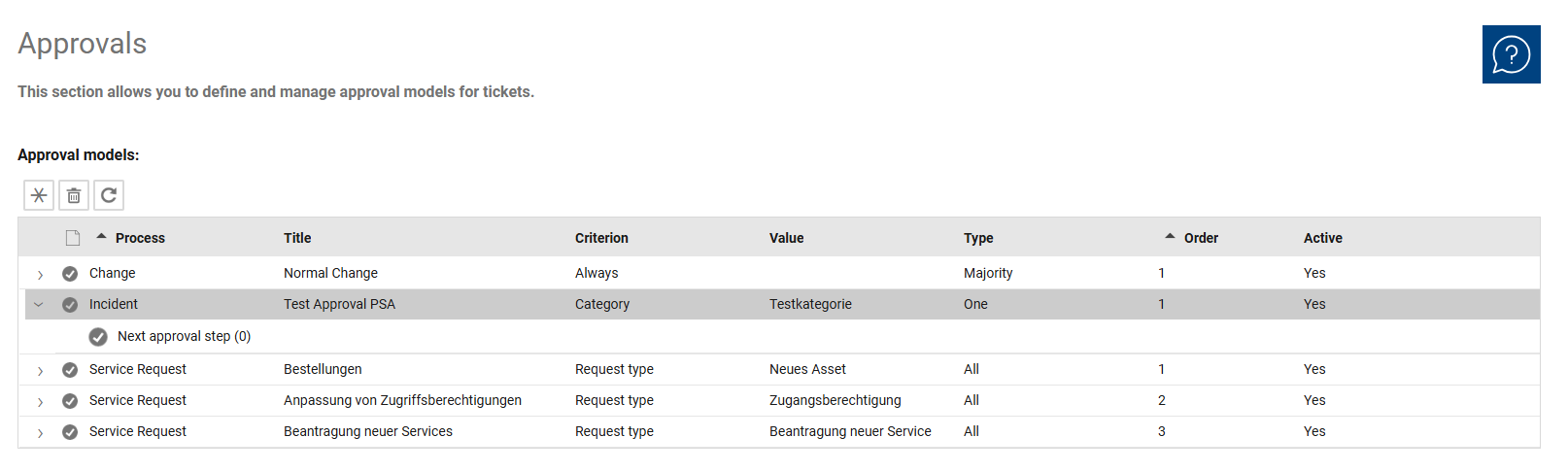Collapse the Incident row
Screen dimensions: 1568x471
click(39, 304)
